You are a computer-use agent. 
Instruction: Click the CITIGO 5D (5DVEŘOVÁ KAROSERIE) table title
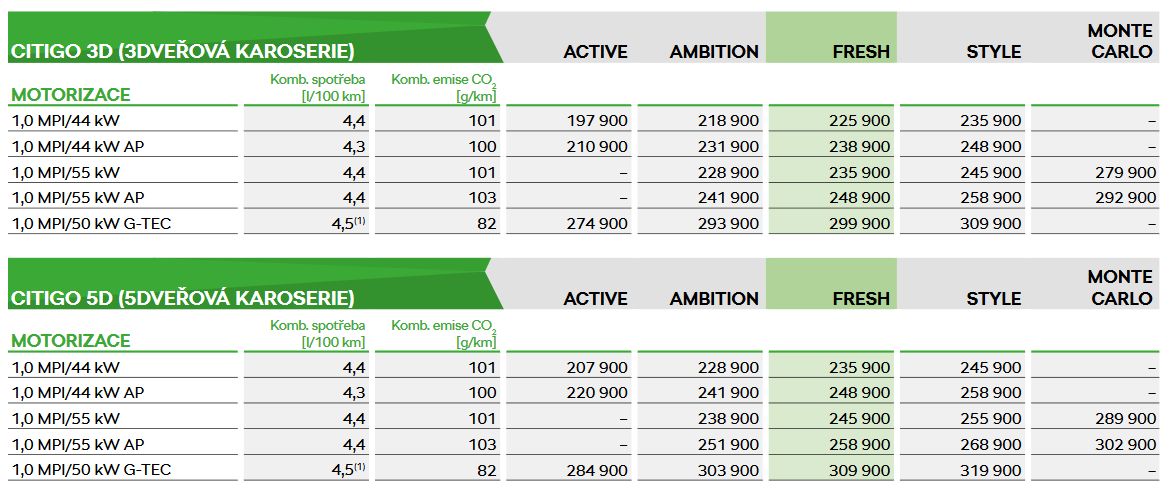pos(182,298)
